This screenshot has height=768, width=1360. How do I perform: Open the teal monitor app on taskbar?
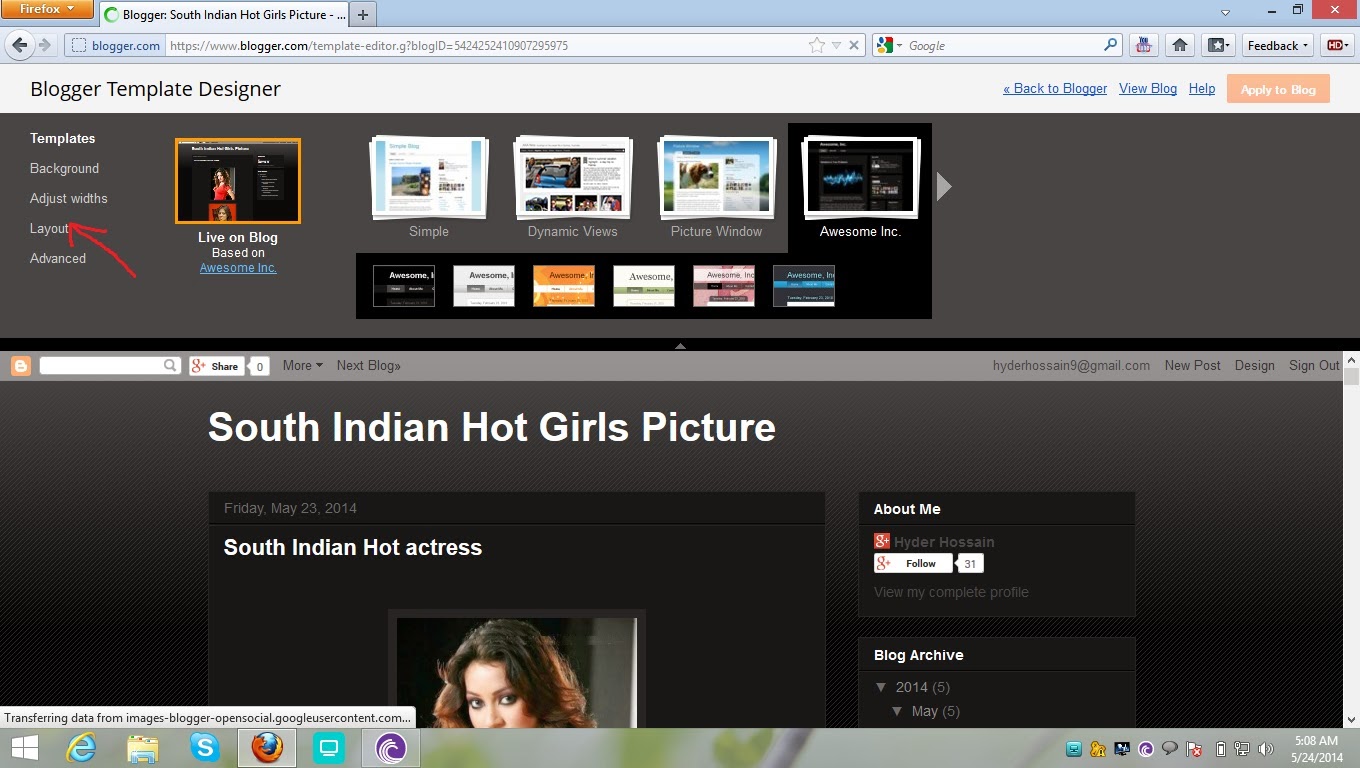(x=329, y=748)
